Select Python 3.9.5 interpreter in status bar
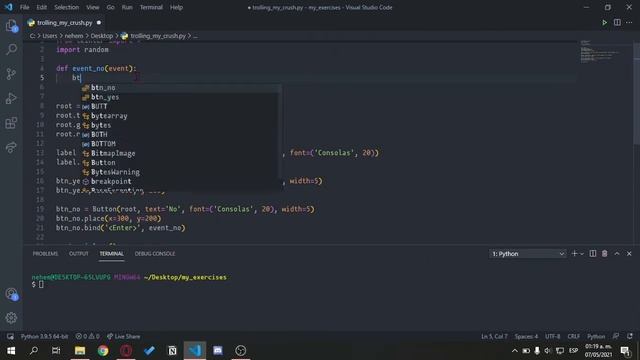The height and width of the screenshot is (360, 640). click(44, 336)
